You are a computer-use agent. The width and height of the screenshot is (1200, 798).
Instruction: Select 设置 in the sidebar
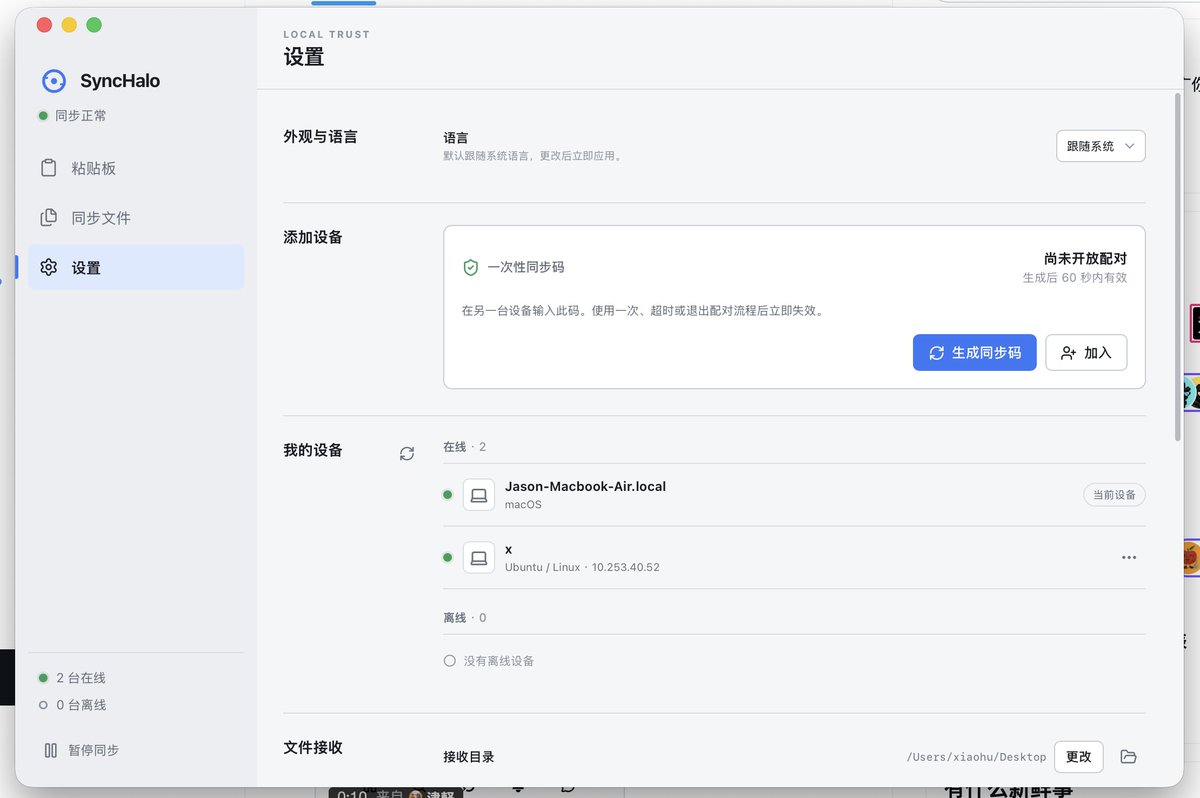point(136,268)
